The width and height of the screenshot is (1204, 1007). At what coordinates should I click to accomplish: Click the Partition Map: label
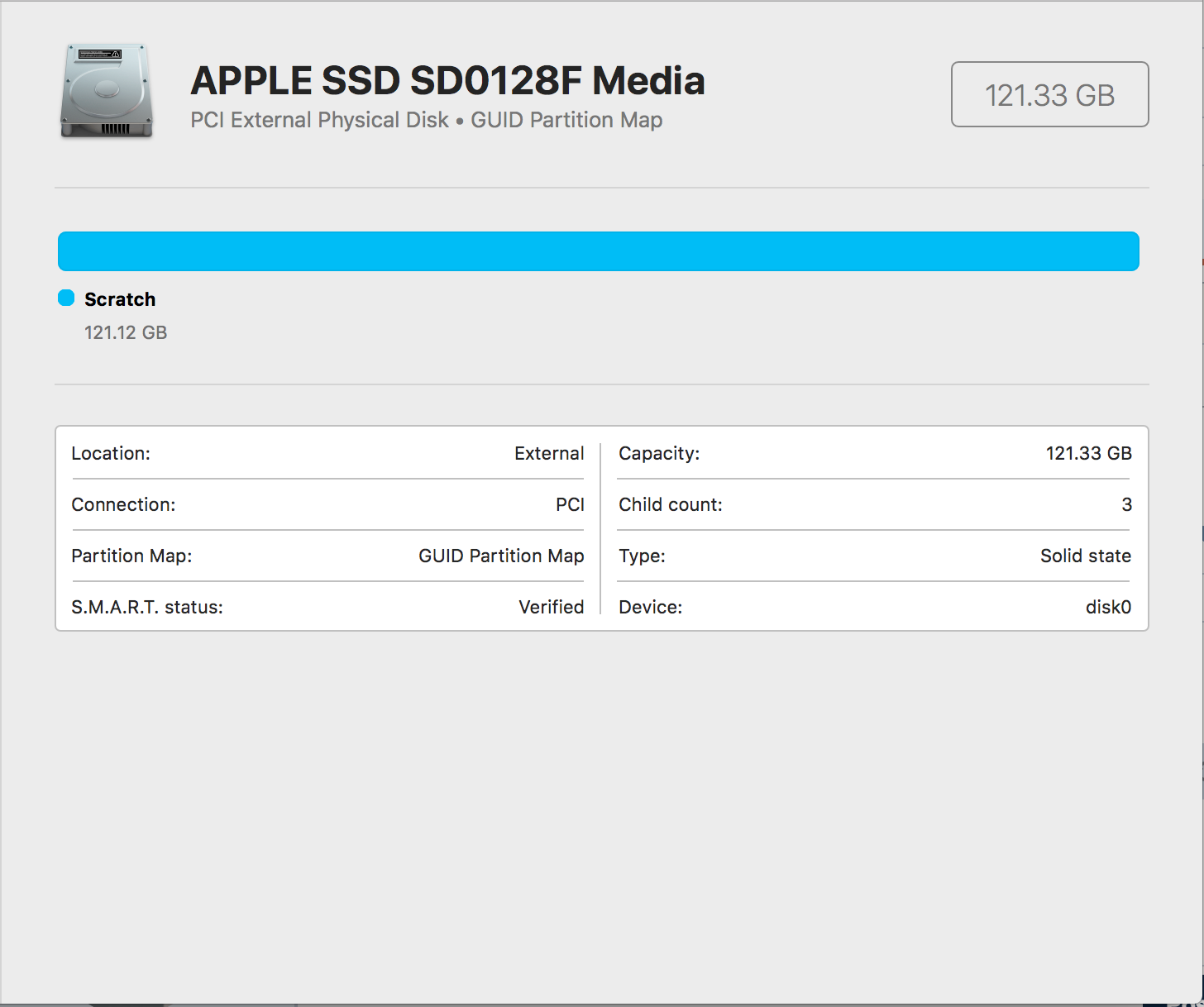131,556
